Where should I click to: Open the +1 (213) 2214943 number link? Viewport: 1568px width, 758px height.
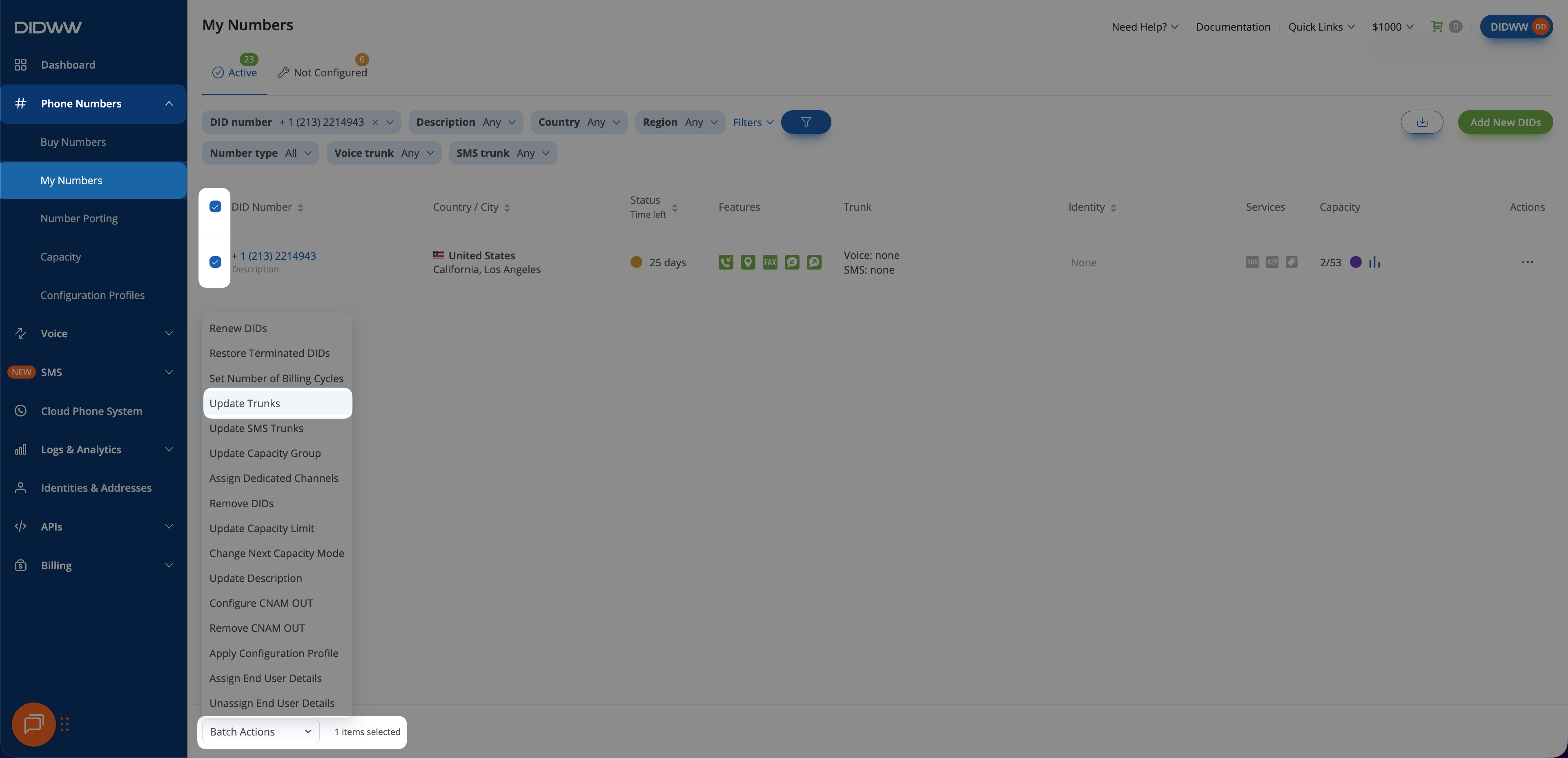click(x=273, y=256)
